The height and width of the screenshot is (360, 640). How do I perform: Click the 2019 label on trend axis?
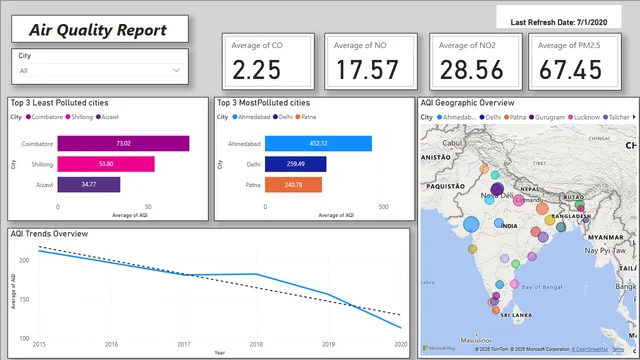pyautogui.click(x=329, y=344)
